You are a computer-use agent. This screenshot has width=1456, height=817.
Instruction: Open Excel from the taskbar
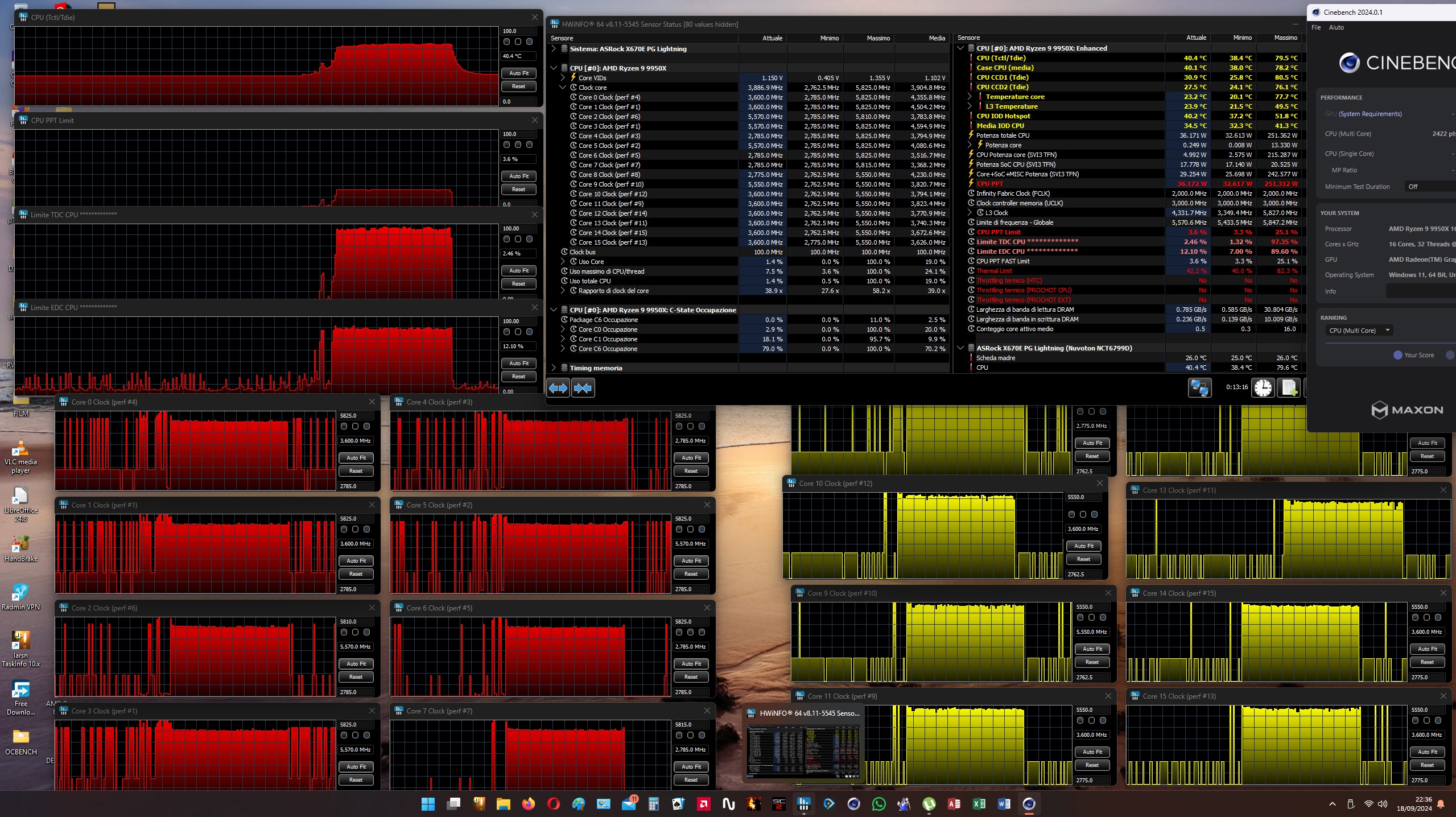[x=979, y=804]
